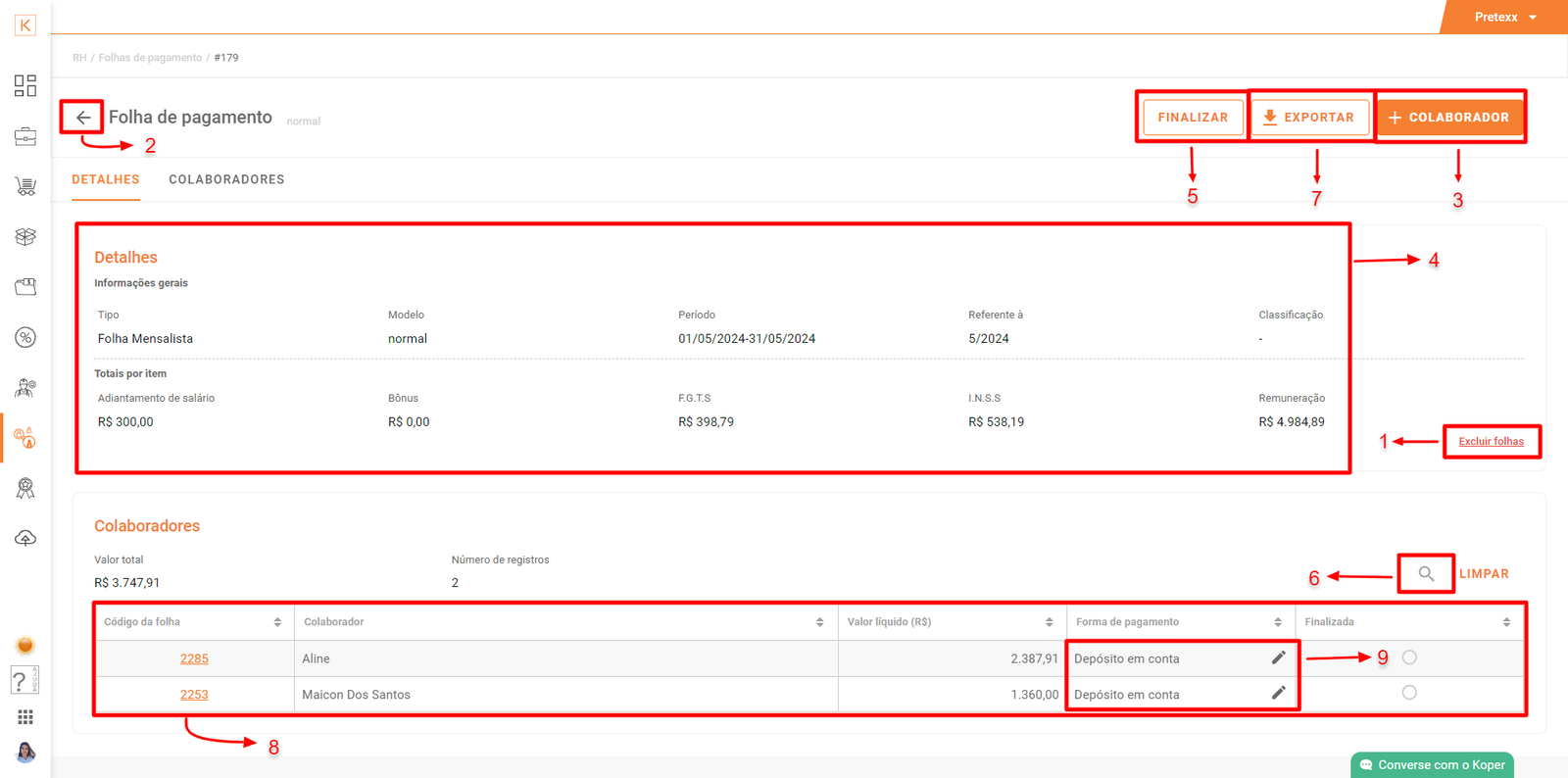
Task: Edit payment method for Aline with pencil
Action: coord(1278,658)
